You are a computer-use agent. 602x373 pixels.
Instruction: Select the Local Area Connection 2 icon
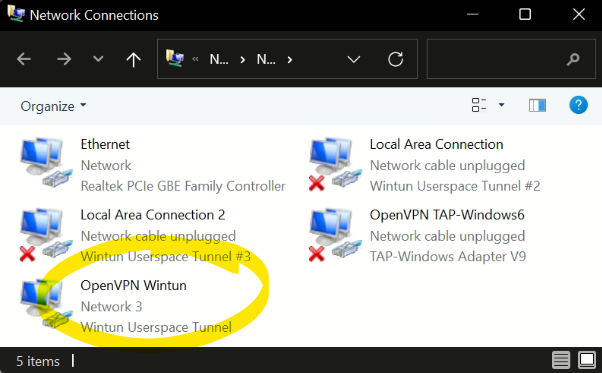tap(46, 235)
